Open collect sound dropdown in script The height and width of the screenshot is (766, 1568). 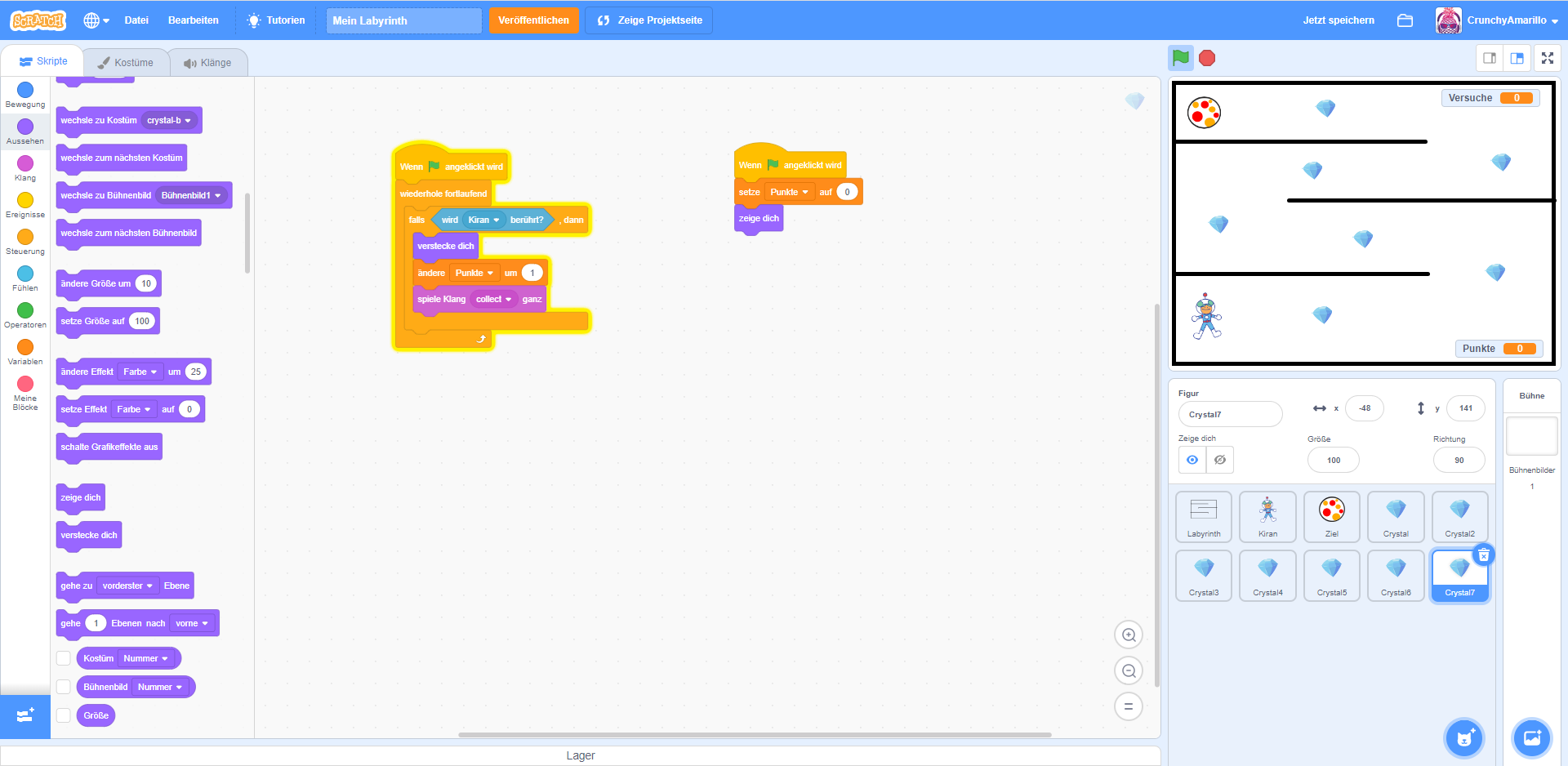click(x=493, y=299)
